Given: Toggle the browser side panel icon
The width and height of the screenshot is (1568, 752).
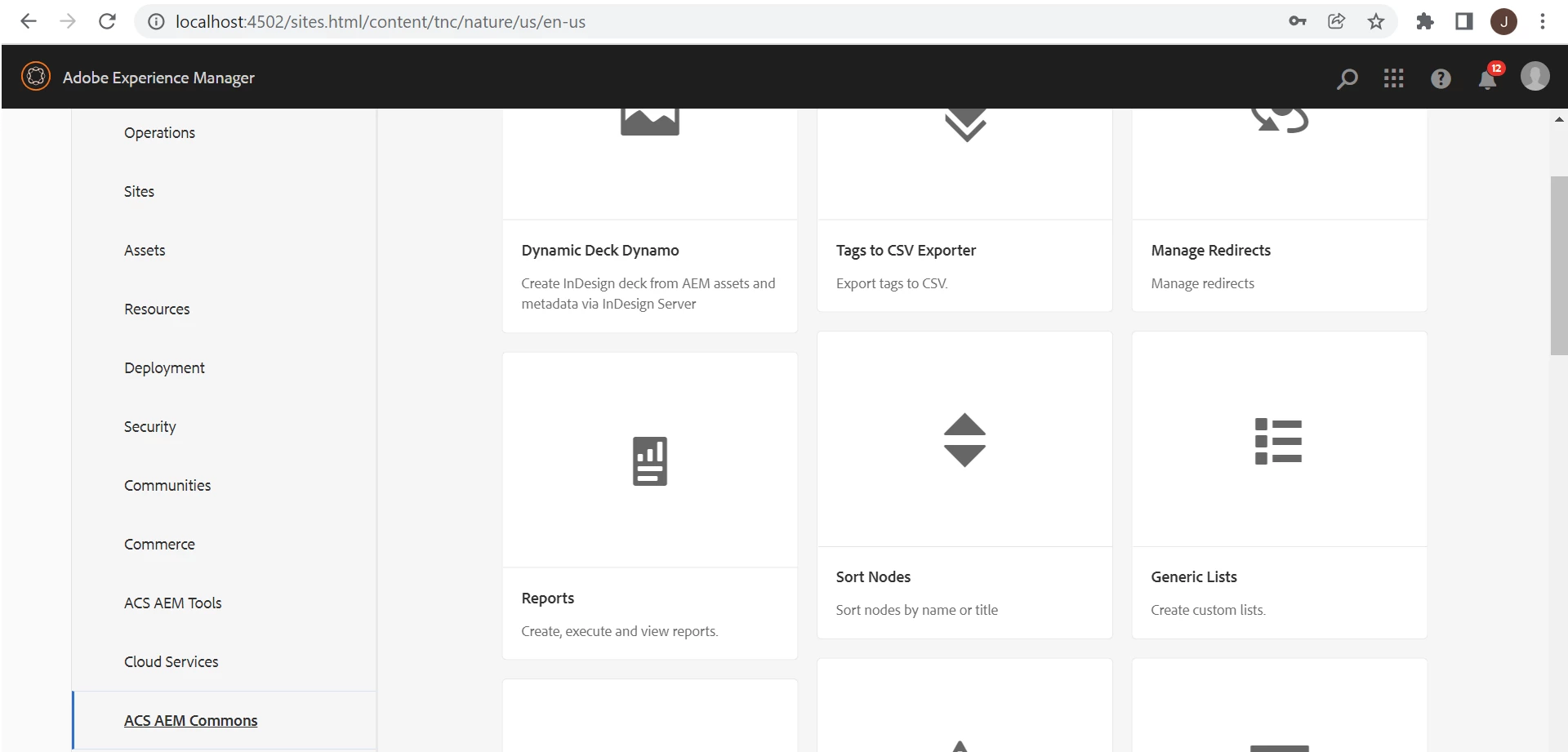Looking at the screenshot, I should pos(1464,21).
